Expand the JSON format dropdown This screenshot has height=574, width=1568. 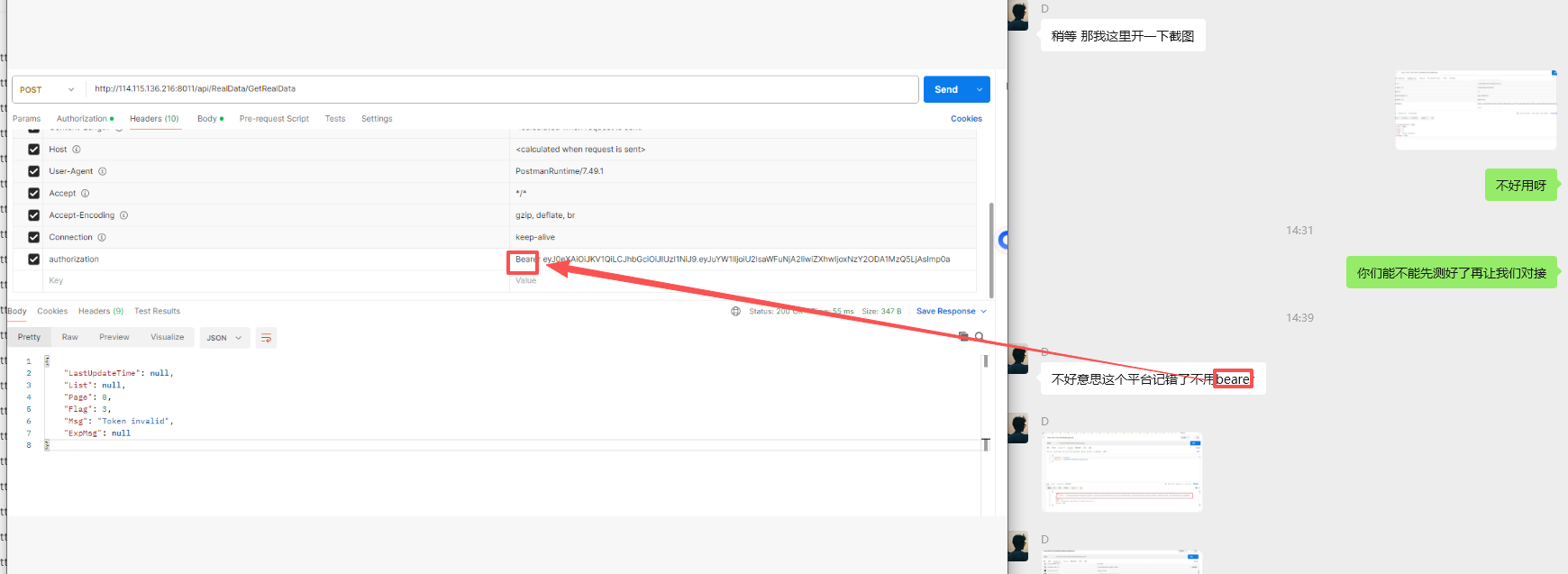tap(224, 338)
